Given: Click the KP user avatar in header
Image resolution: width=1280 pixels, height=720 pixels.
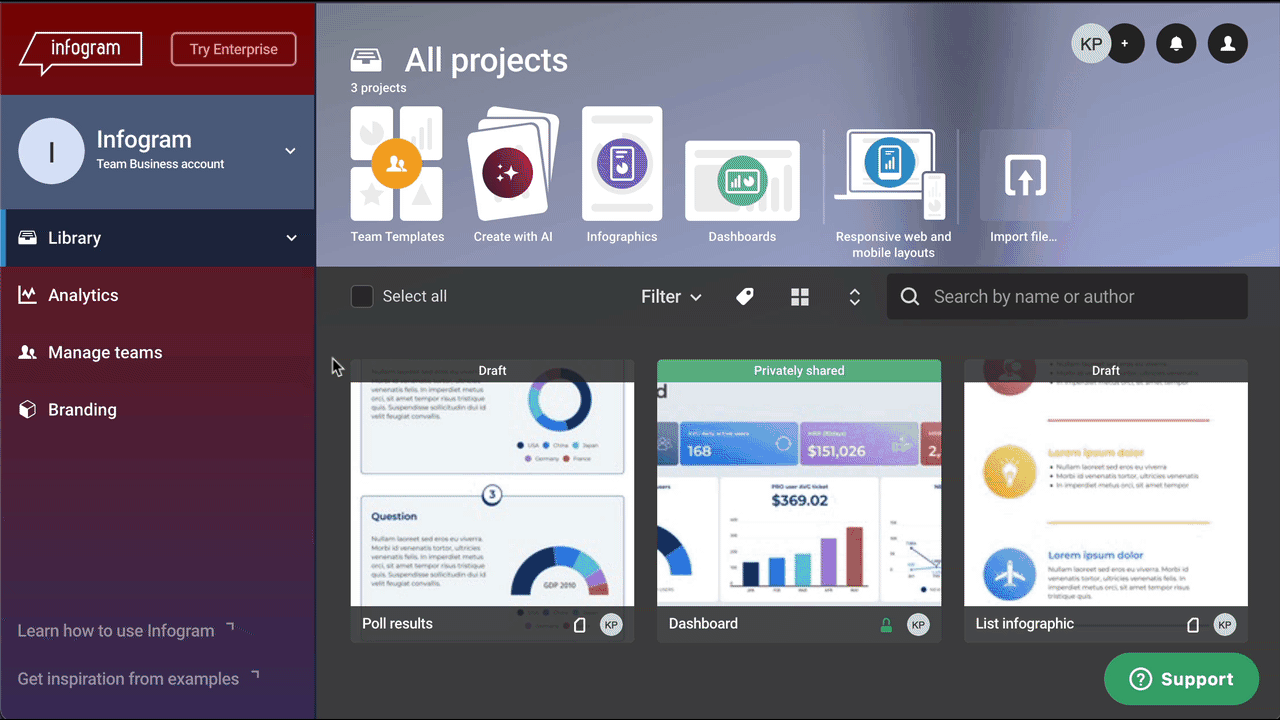Looking at the screenshot, I should pyautogui.click(x=1091, y=44).
